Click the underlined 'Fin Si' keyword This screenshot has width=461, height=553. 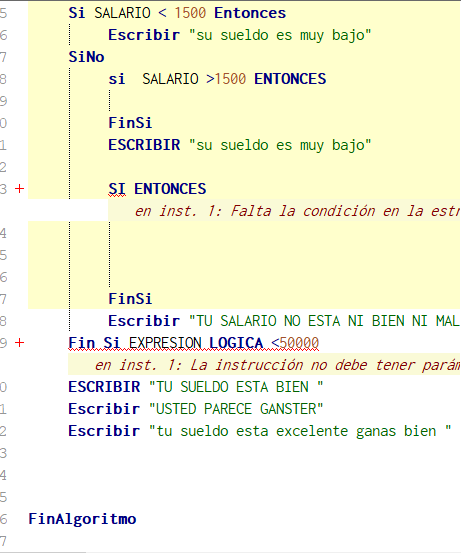pyautogui.click(x=94, y=343)
